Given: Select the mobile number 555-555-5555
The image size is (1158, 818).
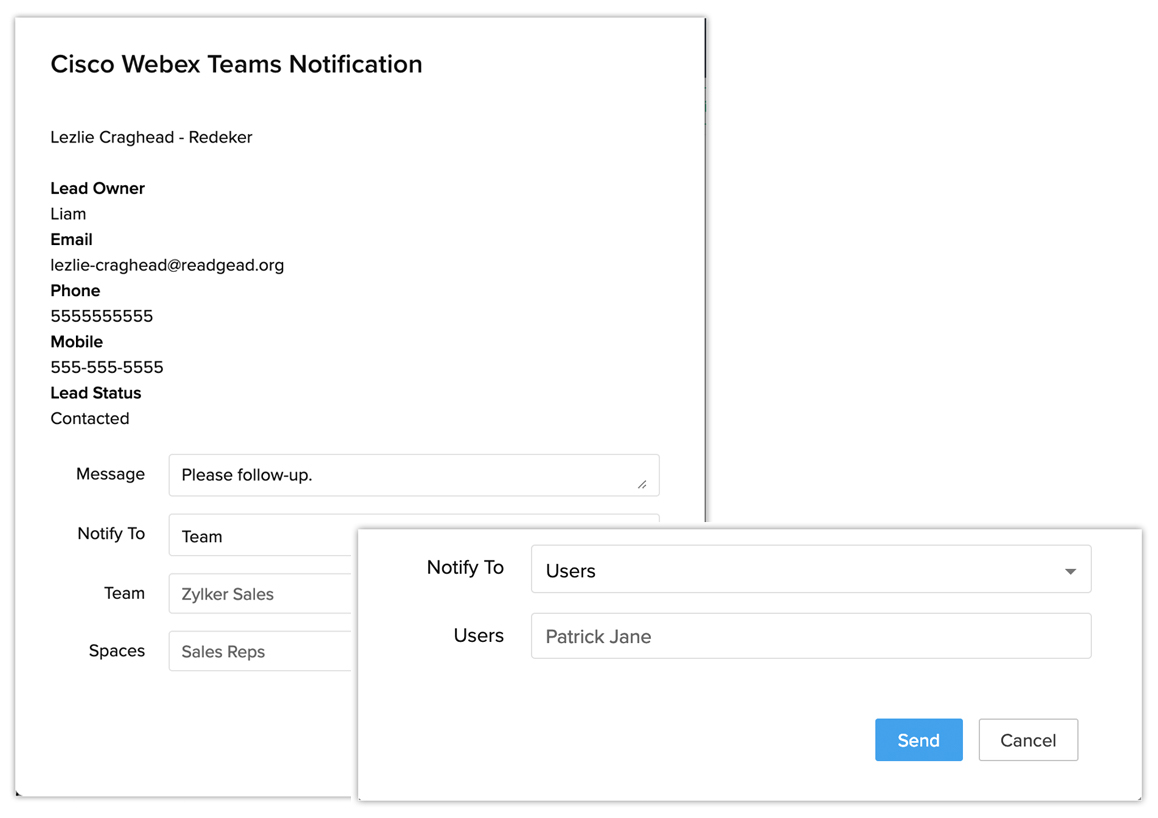Looking at the screenshot, I should (x=107, y=367).
